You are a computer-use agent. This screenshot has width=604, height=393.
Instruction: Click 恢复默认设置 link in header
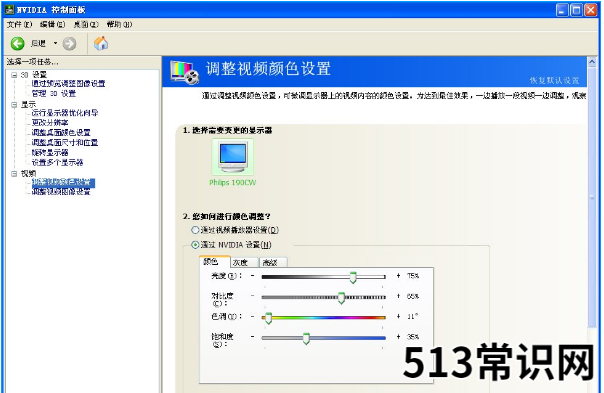(x=554, y=81)
